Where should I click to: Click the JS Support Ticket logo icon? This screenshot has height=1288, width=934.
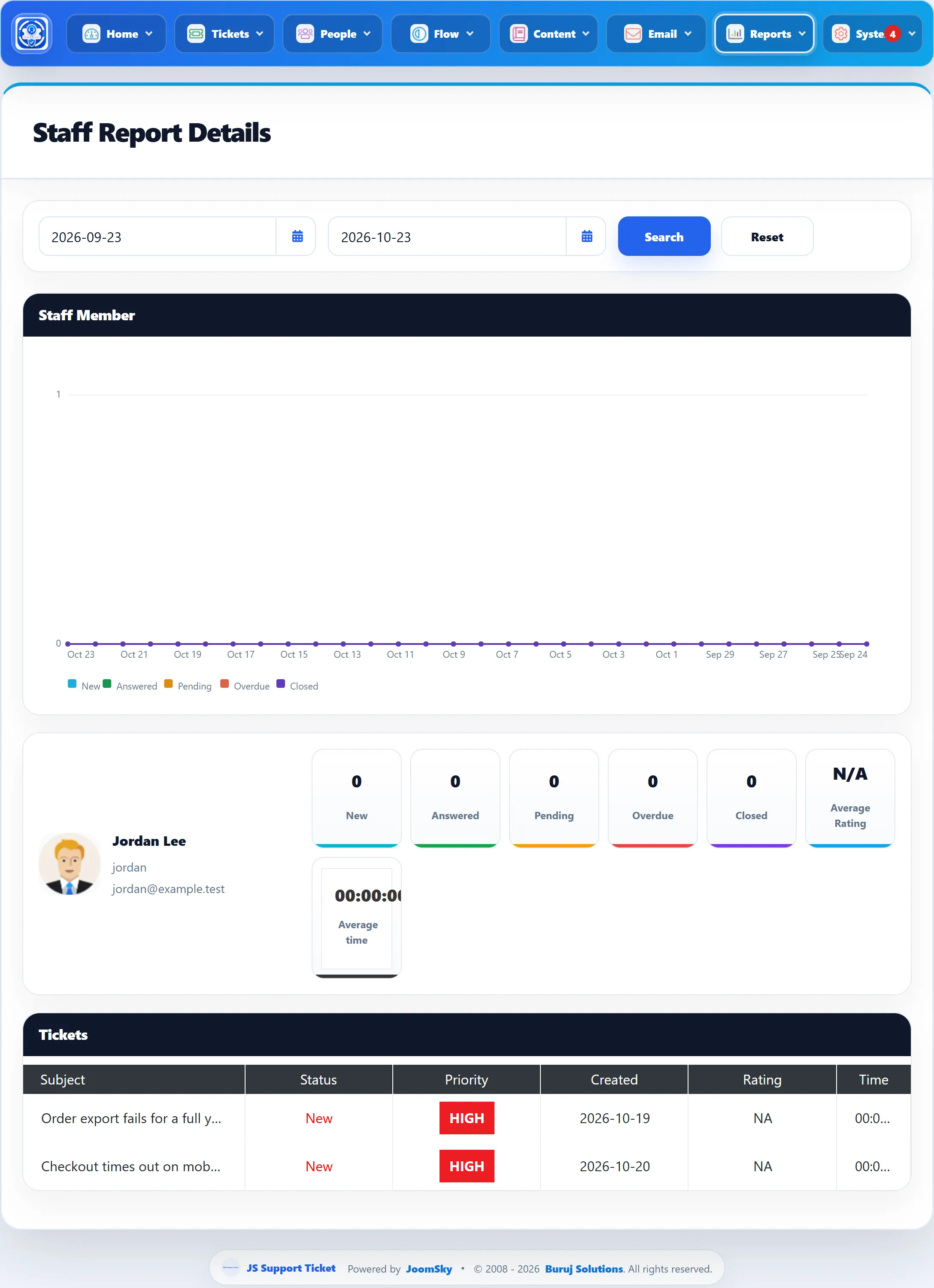click(x=32, y=33)
